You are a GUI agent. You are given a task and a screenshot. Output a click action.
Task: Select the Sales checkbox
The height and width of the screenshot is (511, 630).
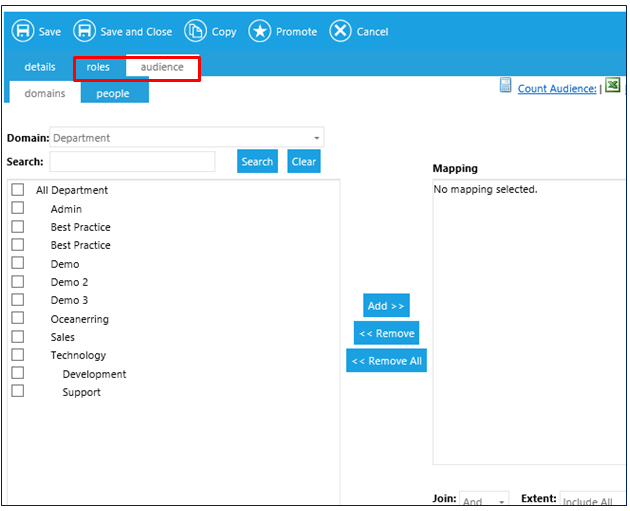click(18, 337)
